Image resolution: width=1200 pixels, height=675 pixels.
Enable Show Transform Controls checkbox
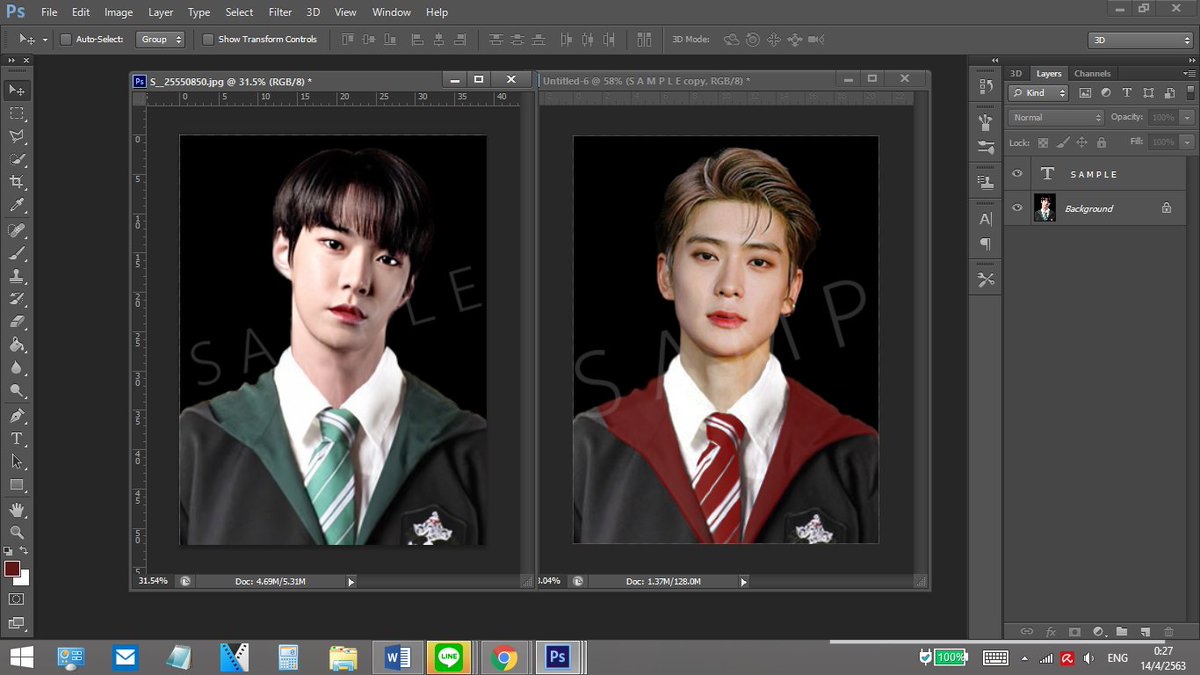(208, 39)
